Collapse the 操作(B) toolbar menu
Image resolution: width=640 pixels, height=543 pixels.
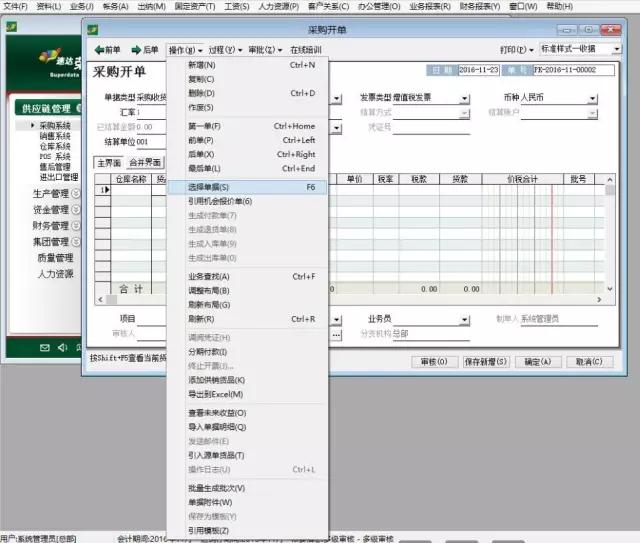pyautogui.click(x=185, y=50)
